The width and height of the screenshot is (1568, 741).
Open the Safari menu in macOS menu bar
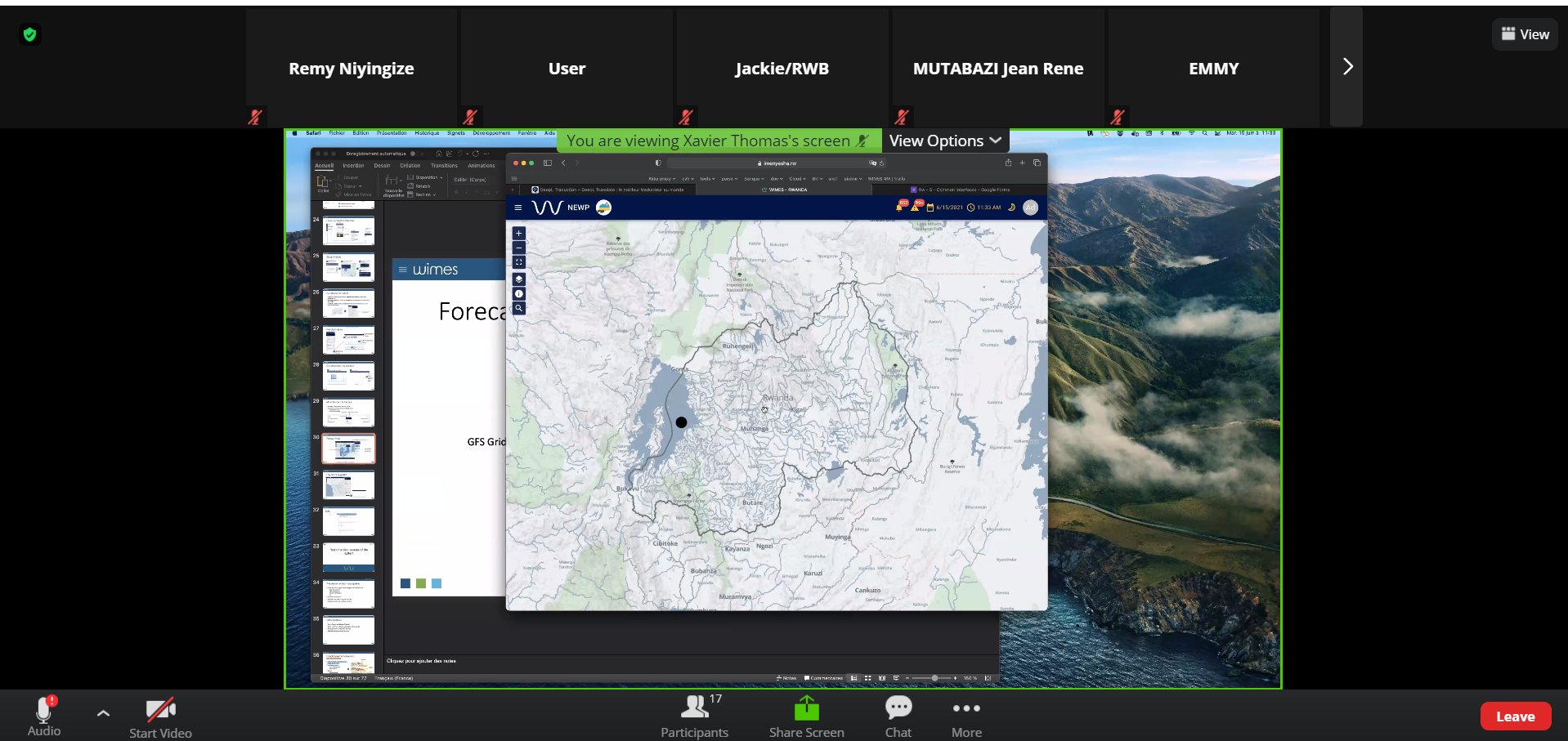pyautogui.click(x=313, y=132)
